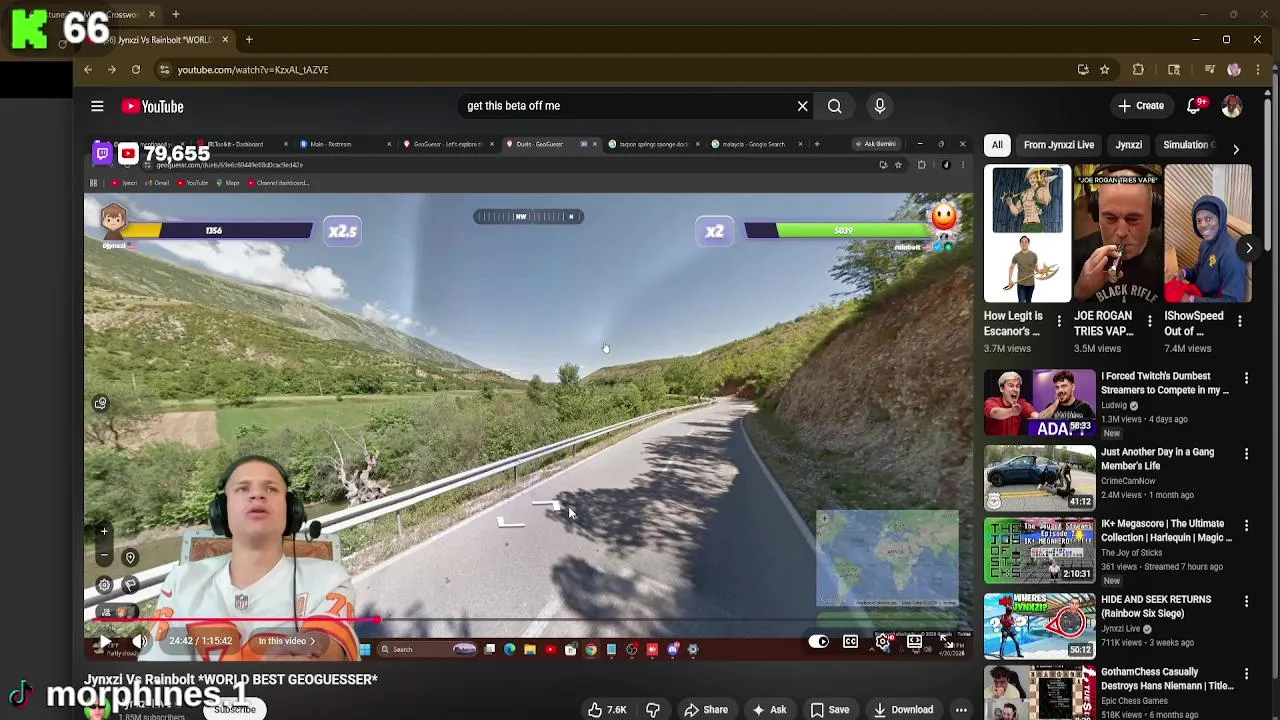
Task: Dislike the video
Action: coord(652,710)
